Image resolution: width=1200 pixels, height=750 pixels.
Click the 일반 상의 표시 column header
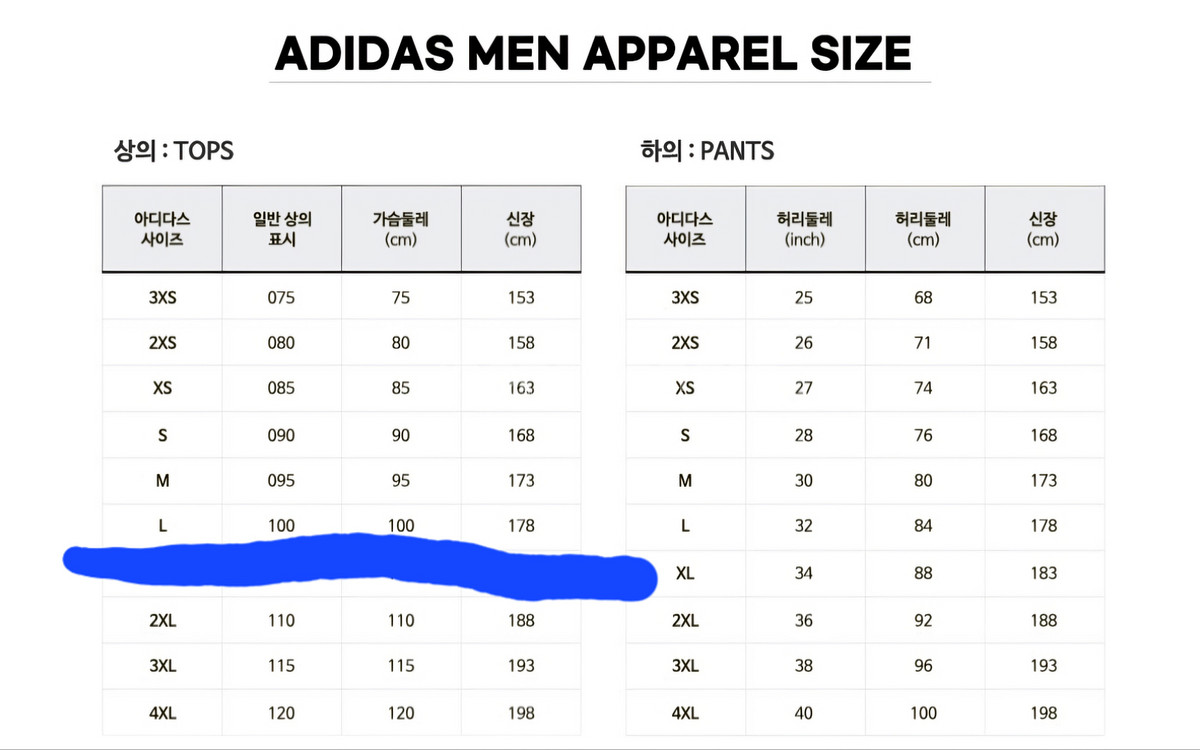[281, 229]
